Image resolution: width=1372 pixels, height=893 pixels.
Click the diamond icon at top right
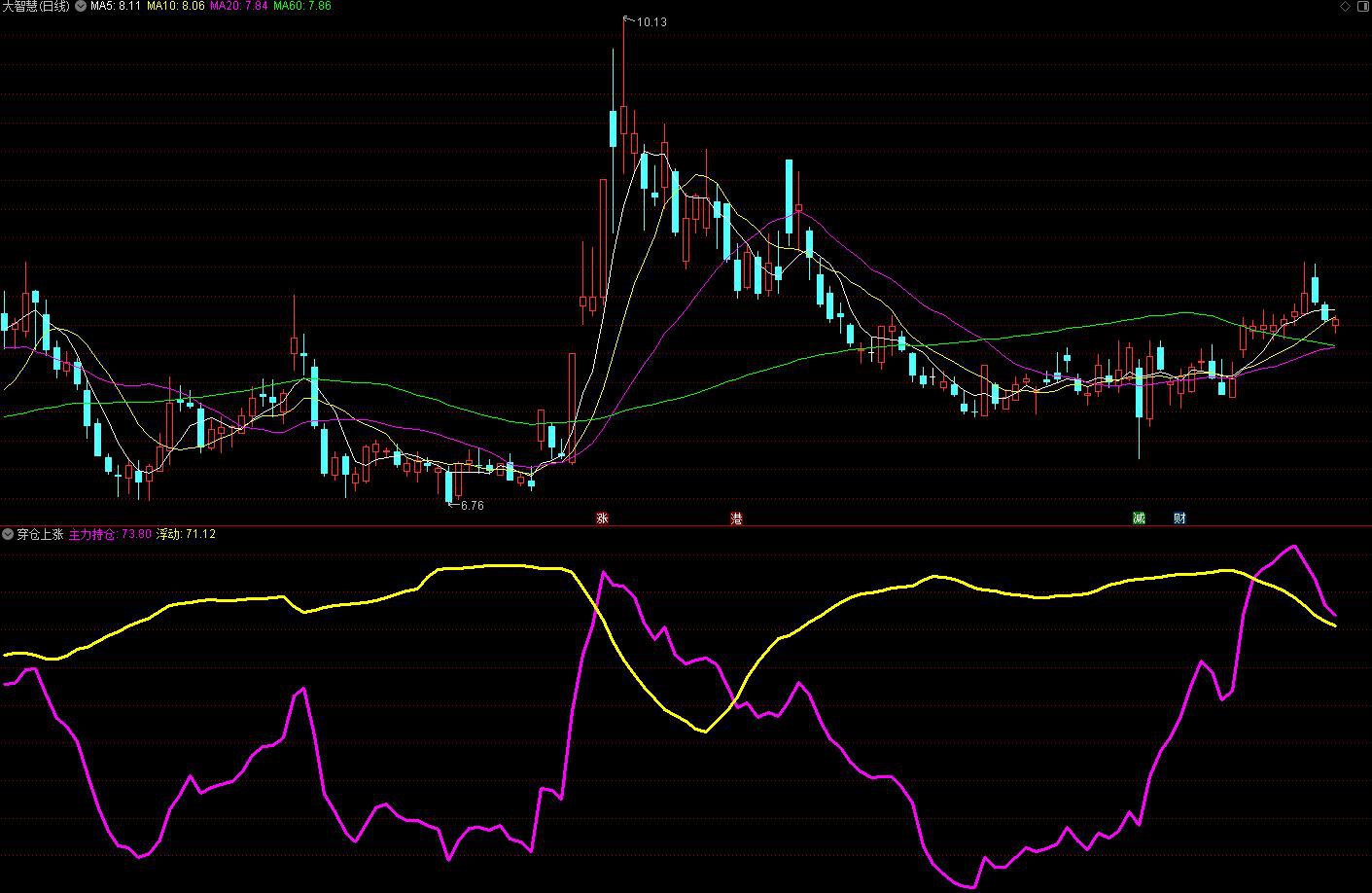pos(1346,6)
